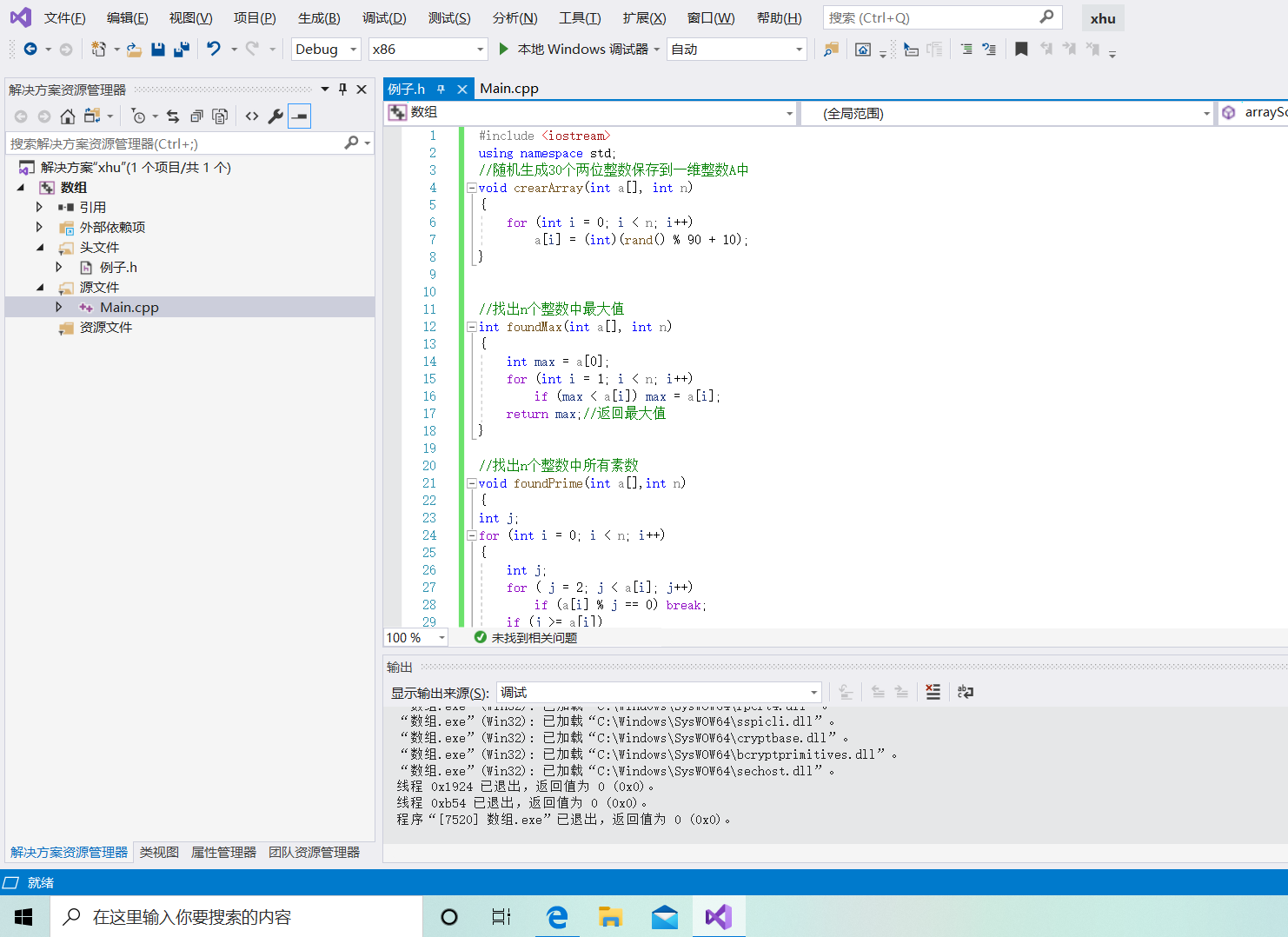Click the Show All Files icon

click(x=220, y=116)
